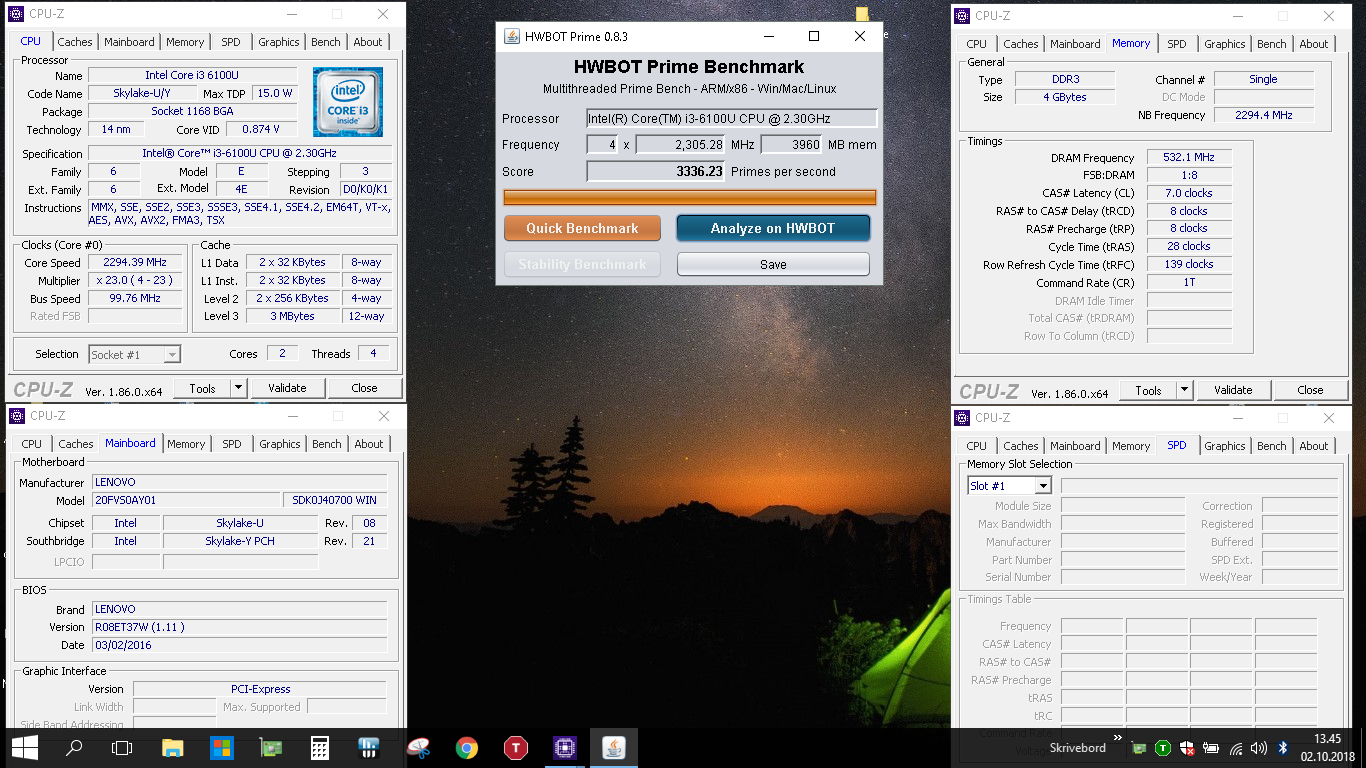Click Analyze on HWBOT button

[x=773, y=228]
